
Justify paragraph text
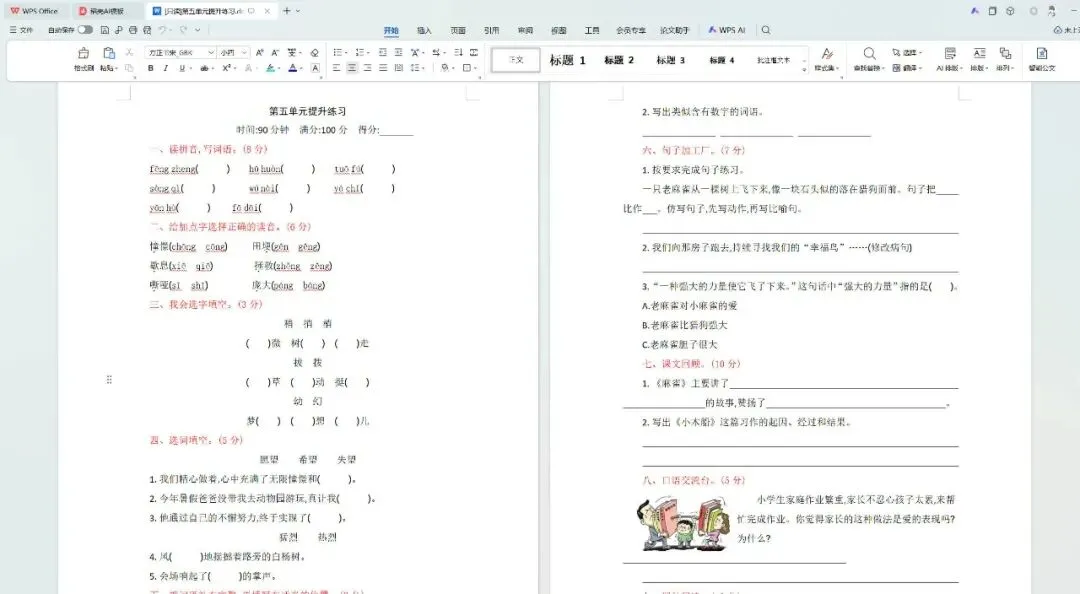point(383,68)
